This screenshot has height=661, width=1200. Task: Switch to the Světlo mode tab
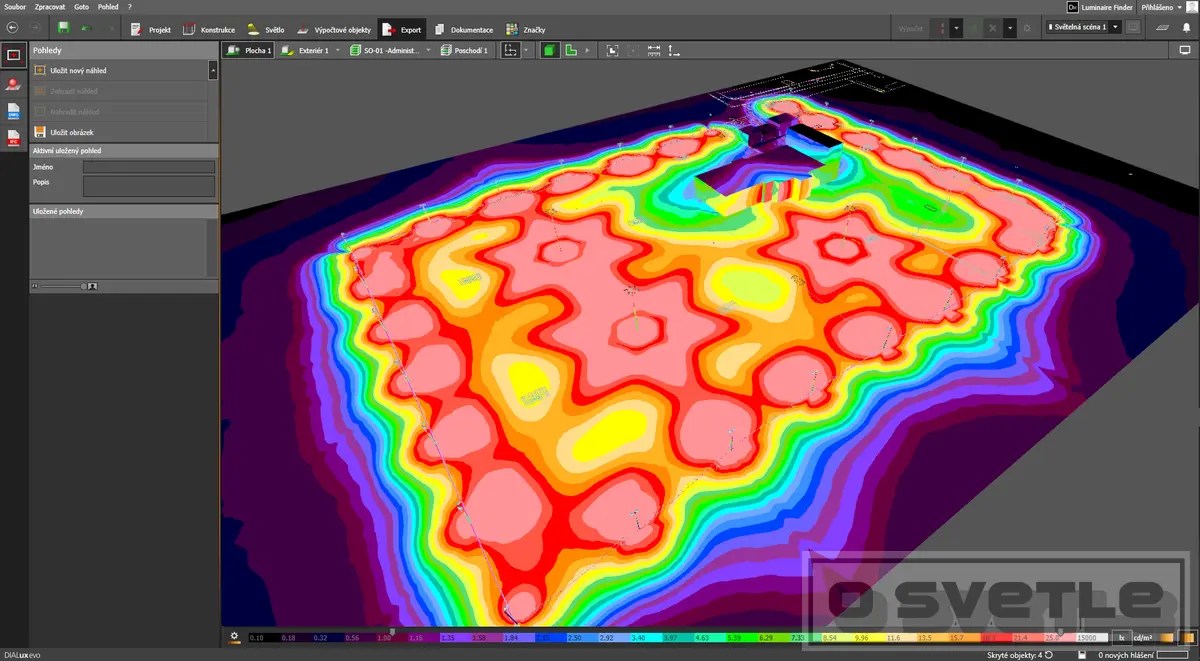pos(266,29)
